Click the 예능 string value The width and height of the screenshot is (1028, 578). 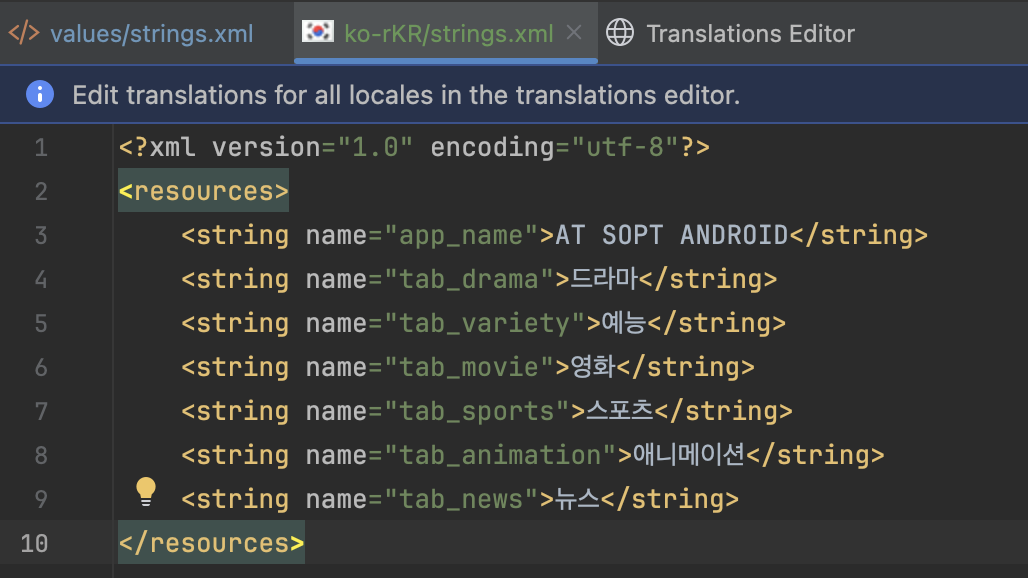(x=623, y=323)
